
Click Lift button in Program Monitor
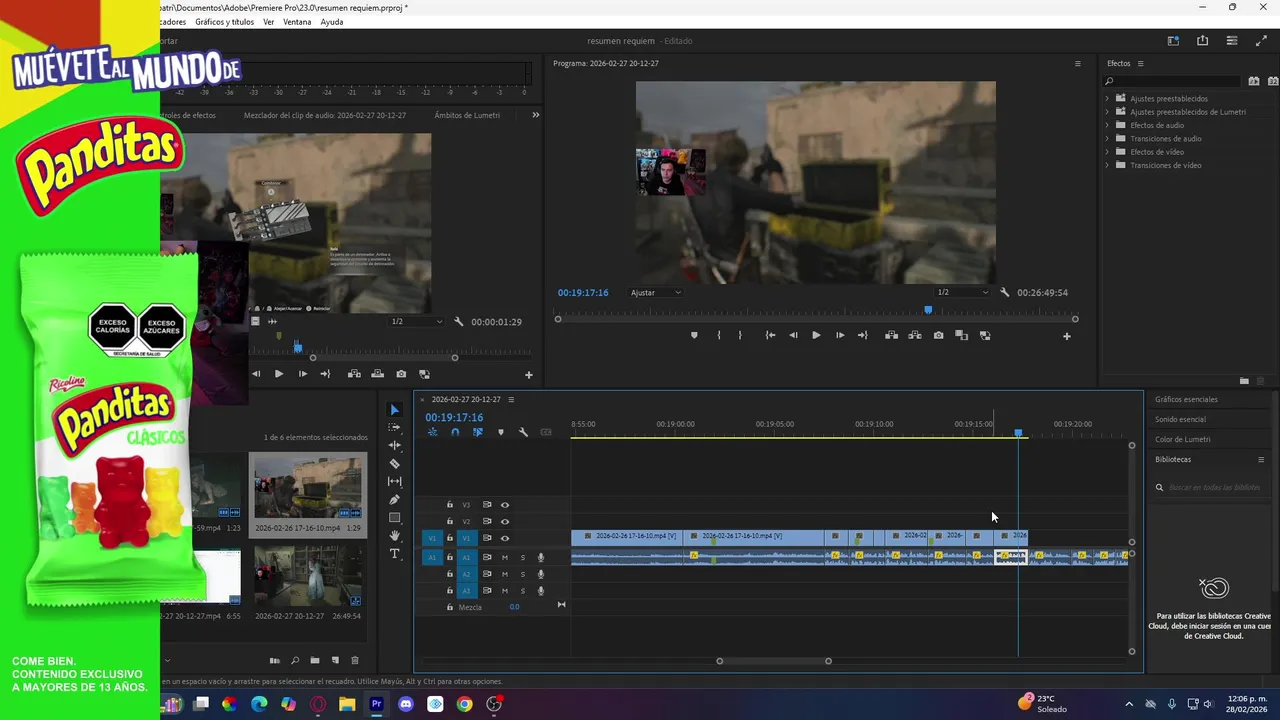point(891,335)
